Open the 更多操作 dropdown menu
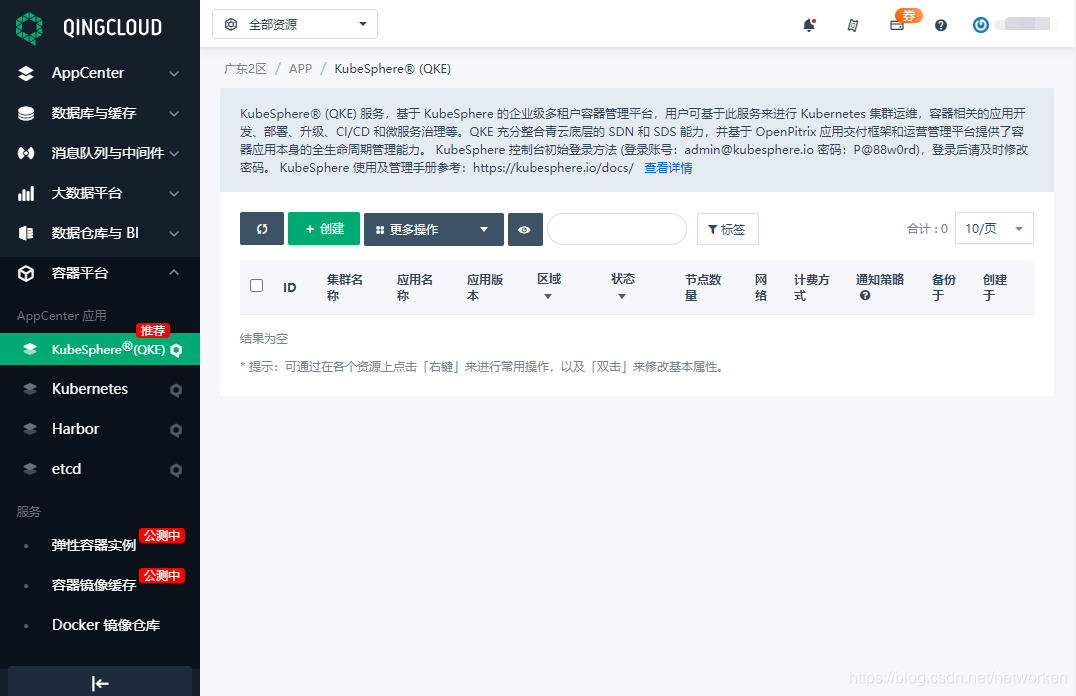Image resolution: width=1076 pixels, height=696 pixels. tap(433, 228)
